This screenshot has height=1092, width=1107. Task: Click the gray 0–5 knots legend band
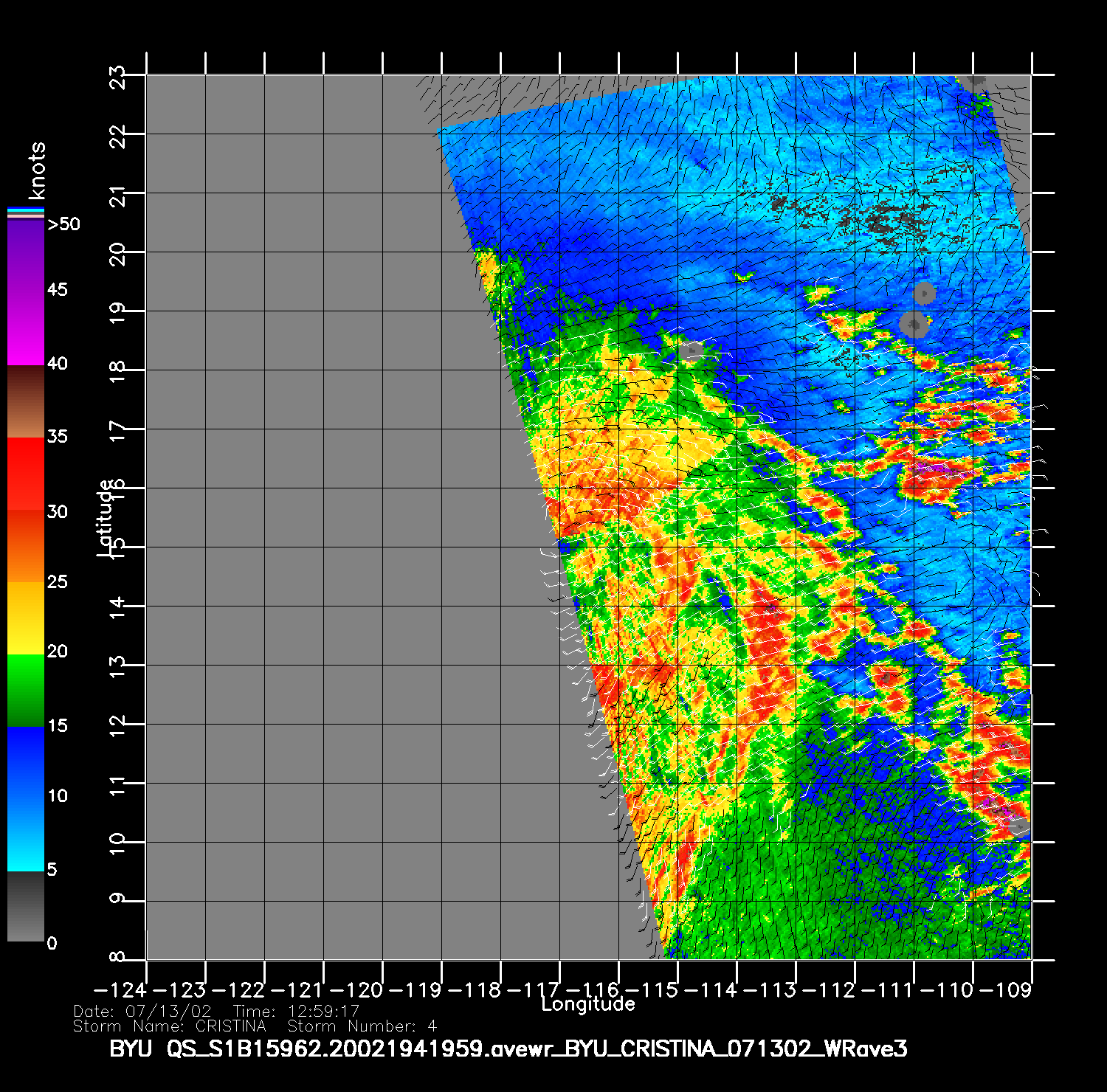point(26,906)
